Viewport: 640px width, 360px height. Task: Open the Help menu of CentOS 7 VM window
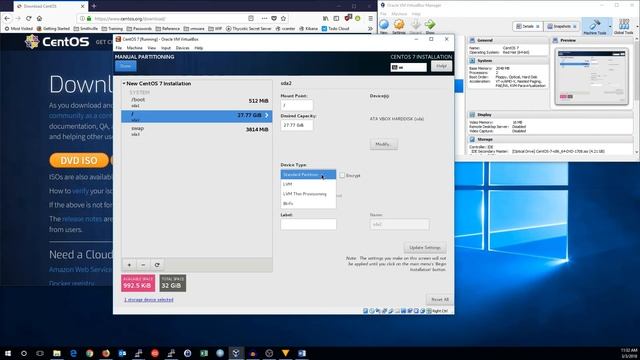[x=199, y=48]
